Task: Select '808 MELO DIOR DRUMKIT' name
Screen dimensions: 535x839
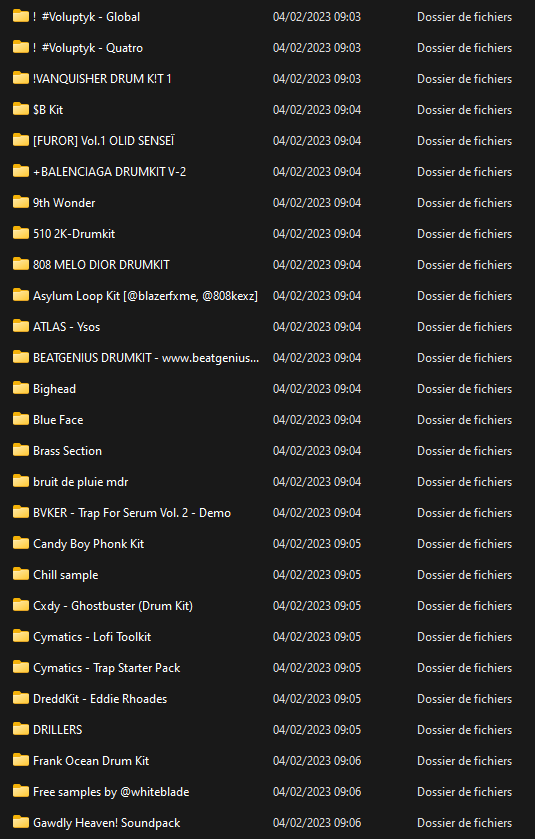Action: (101, 265)
